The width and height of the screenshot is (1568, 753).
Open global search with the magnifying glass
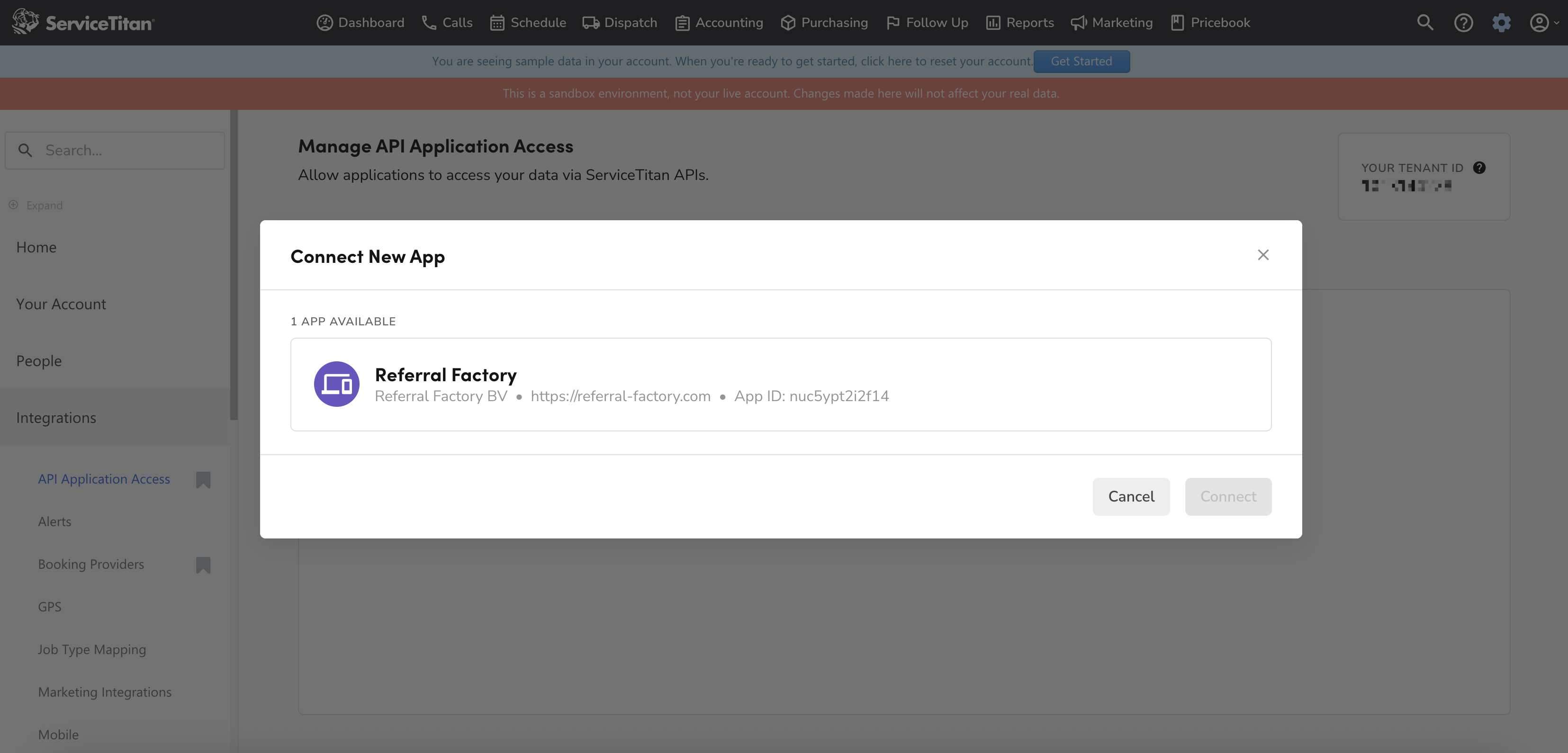pyautogui.click(x=1425, y=23)
